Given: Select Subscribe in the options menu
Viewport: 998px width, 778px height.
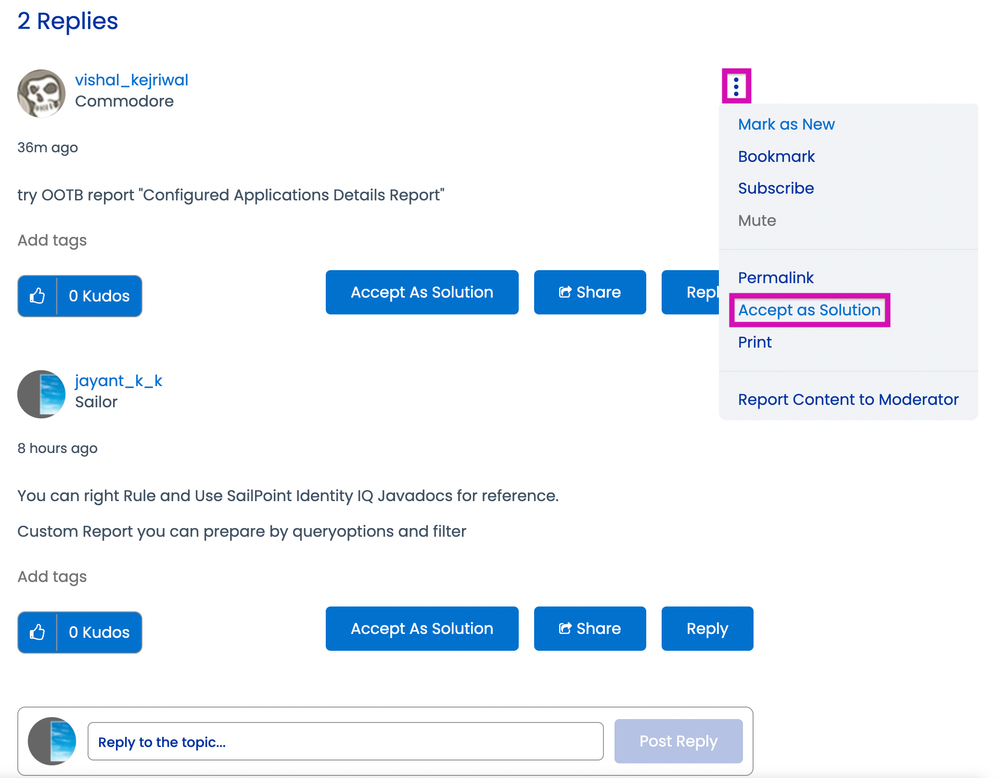Looking at the screenshot, I should click(x=775, y=188).
